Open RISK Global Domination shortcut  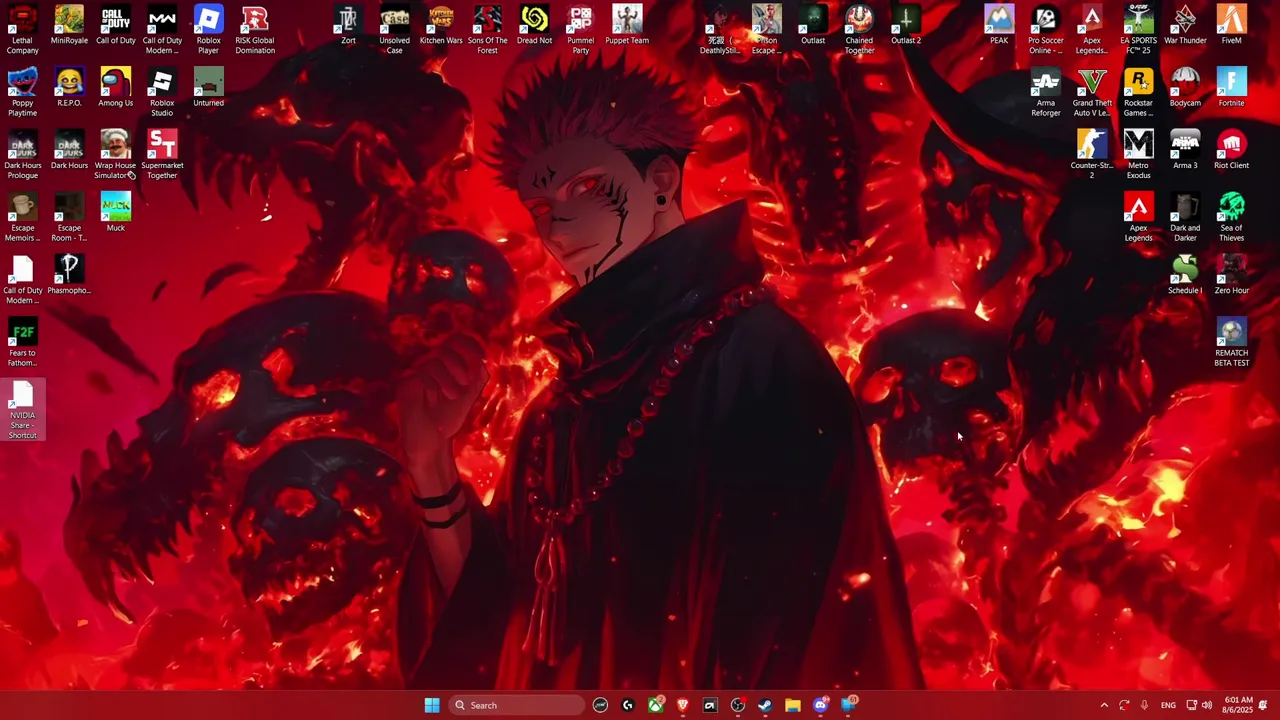tap(255, 30)
